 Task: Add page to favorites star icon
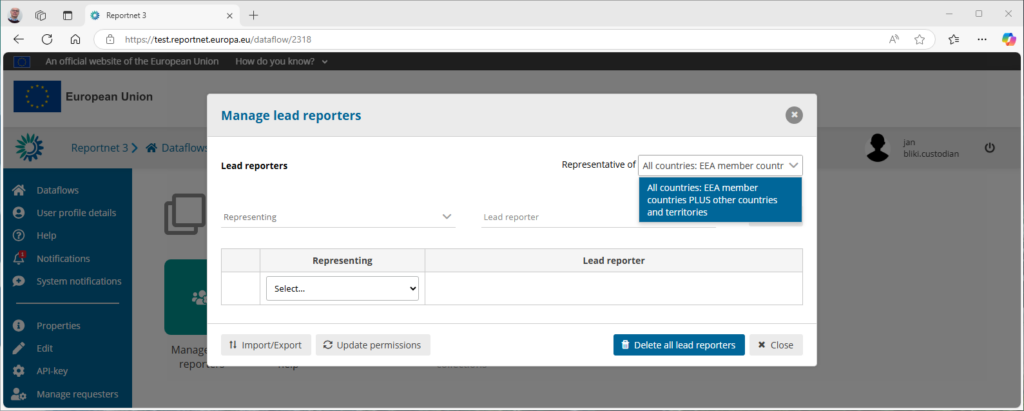pyautogui.click(x=919, y=39)
